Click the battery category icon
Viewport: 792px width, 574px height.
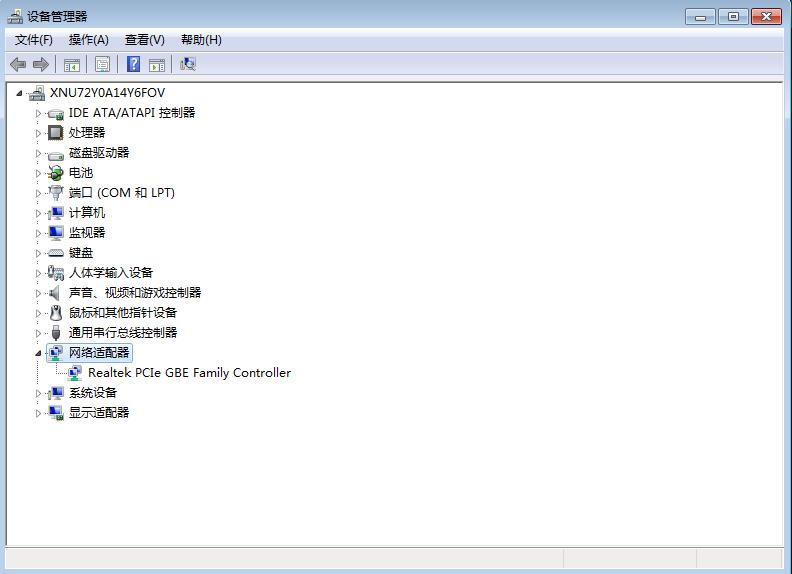pos(56,173)
